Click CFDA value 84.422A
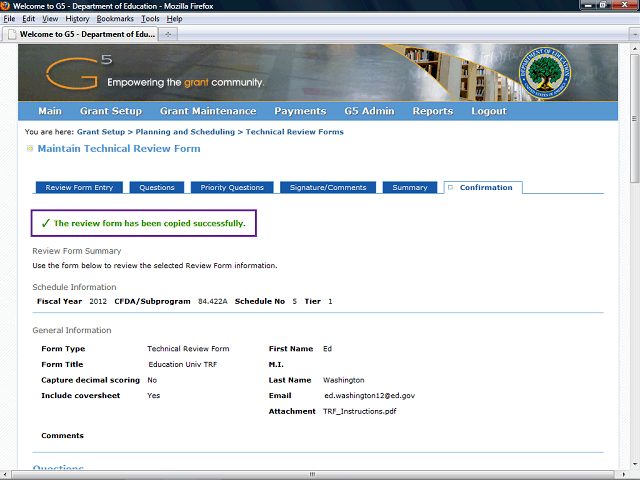This screenshot has height=480, width=640. 213,301
